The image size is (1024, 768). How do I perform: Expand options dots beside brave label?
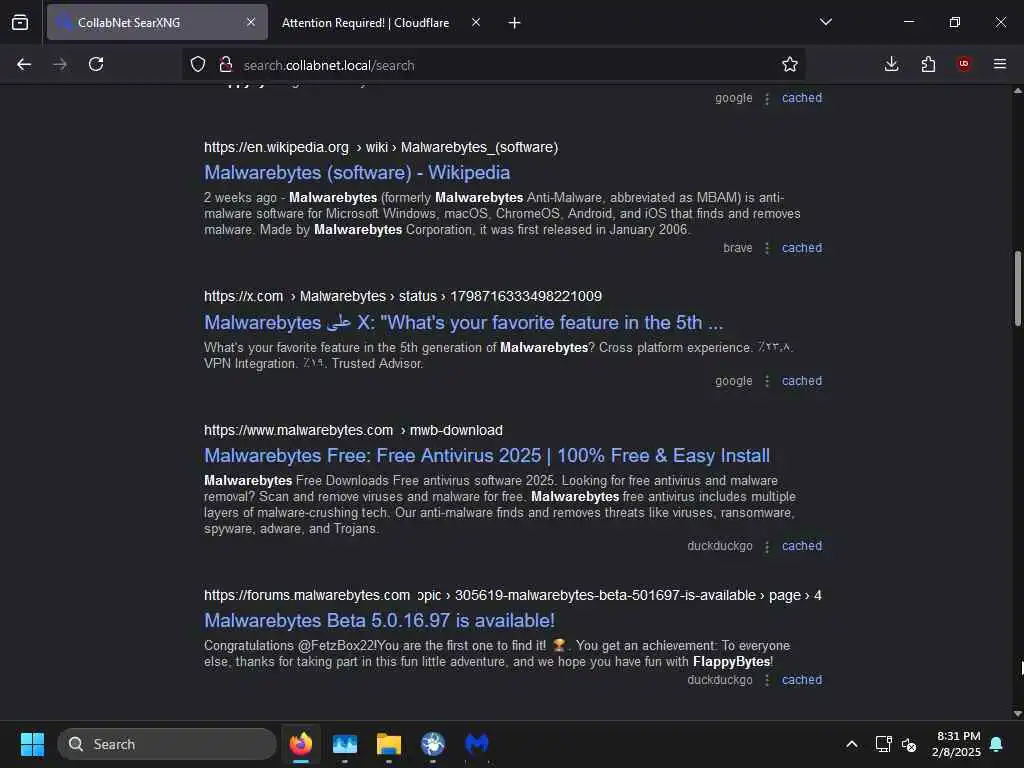[x=767, y=248]
